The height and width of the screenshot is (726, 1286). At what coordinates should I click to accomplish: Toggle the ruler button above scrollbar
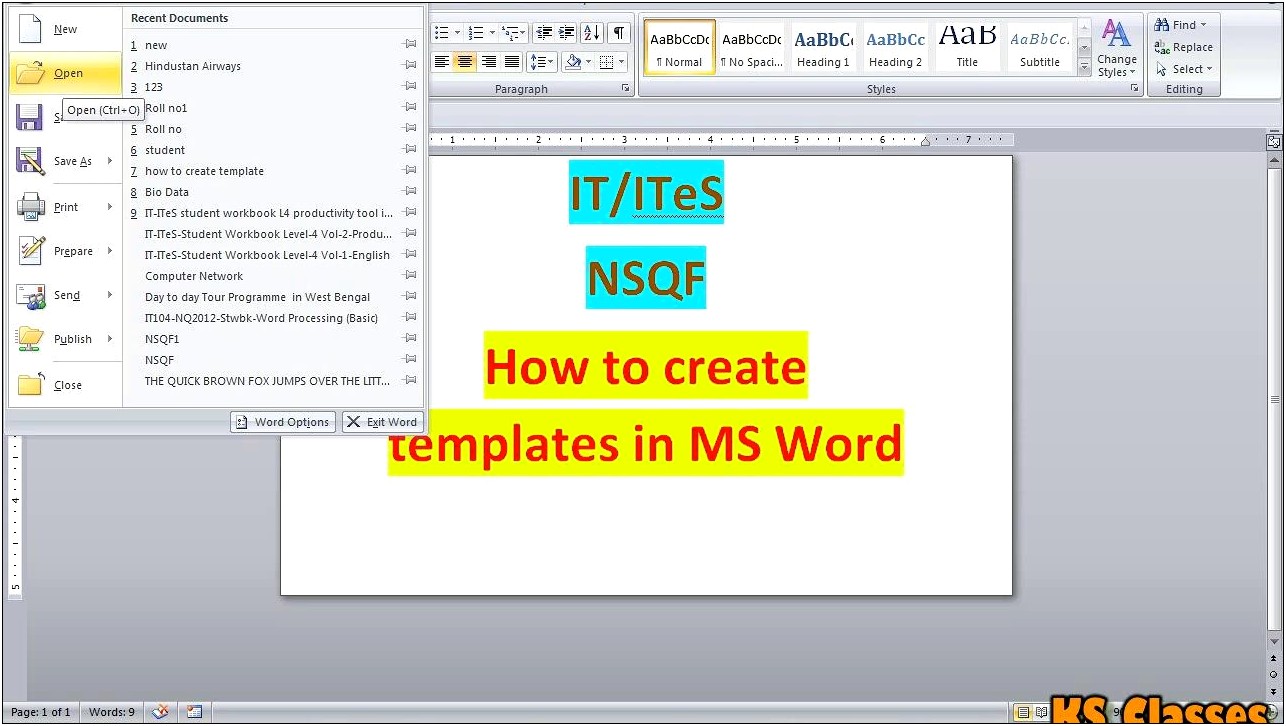click(x=1273, y=142)
